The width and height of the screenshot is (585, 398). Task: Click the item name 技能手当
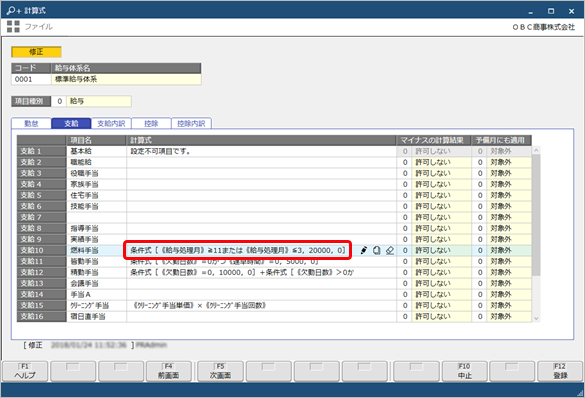[84, 206]
